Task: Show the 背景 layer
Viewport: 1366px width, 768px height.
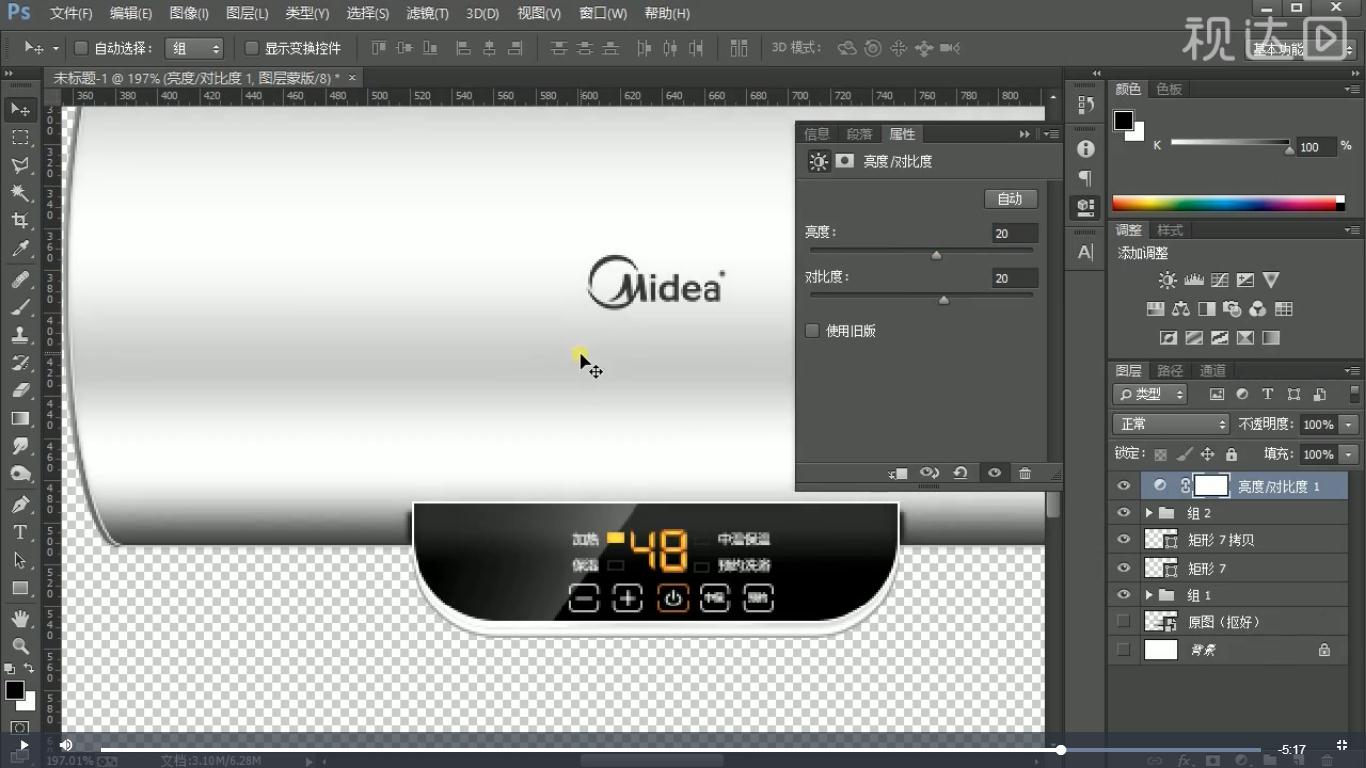Action: [1124, 650]
